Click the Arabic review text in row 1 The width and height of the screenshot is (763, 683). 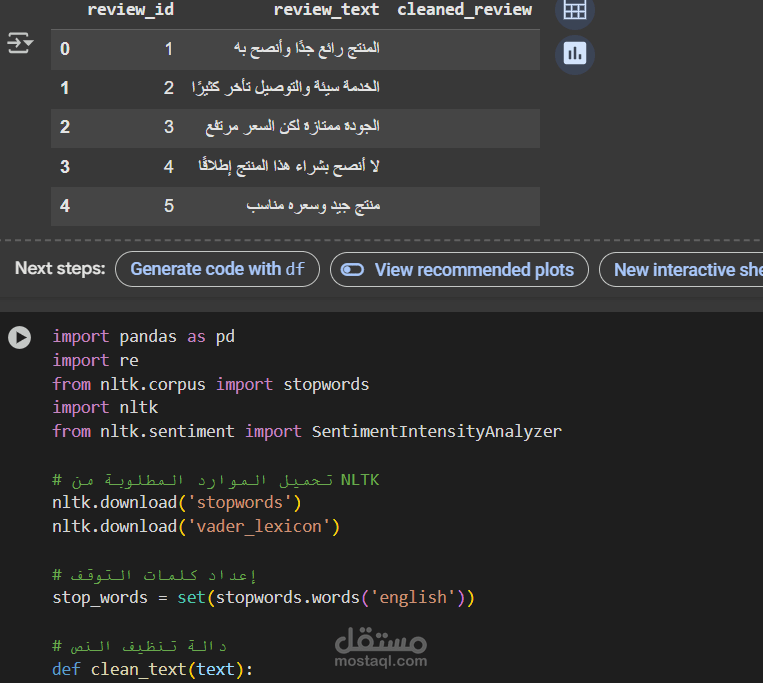pos(286,88)
